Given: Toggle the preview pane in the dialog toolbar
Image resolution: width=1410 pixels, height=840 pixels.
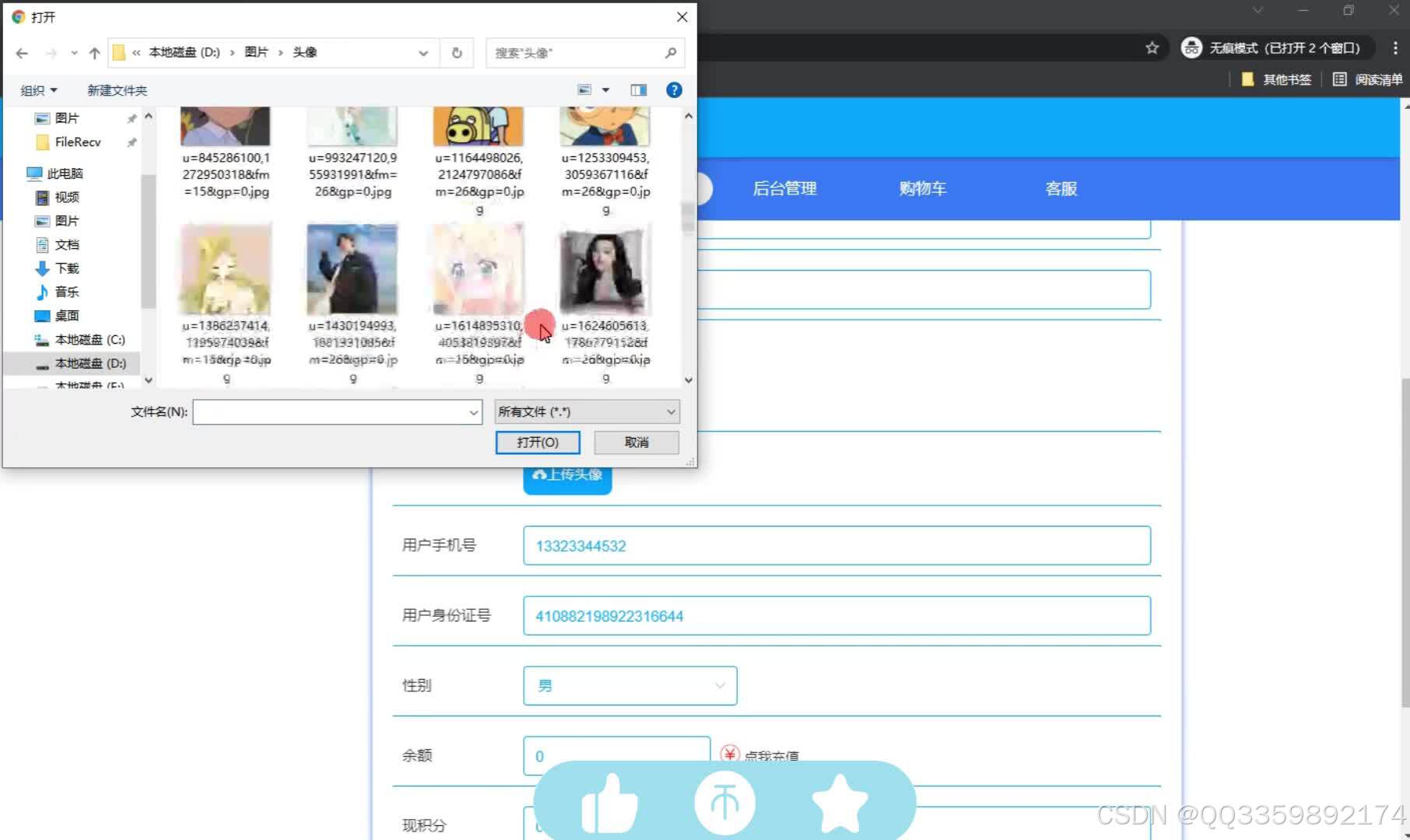Looking at the screenshot, I should tap(638, 89).
